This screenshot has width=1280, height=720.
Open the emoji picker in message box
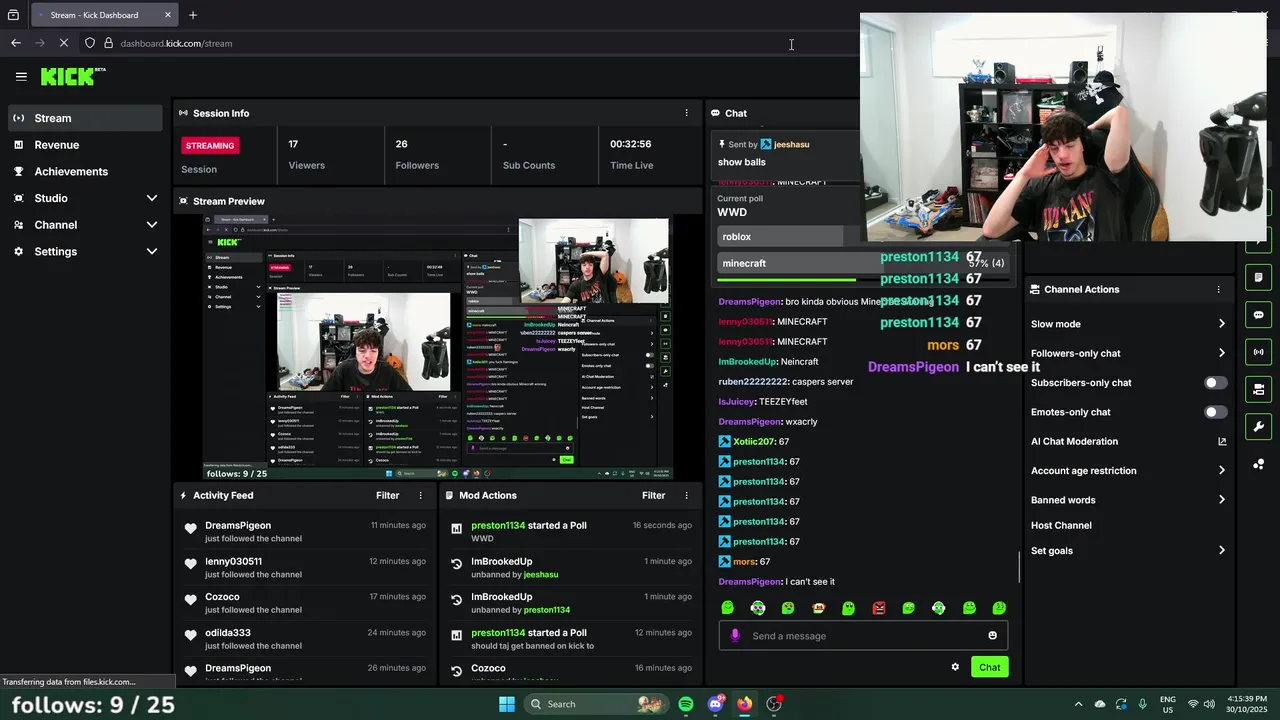tap(992, 636)
